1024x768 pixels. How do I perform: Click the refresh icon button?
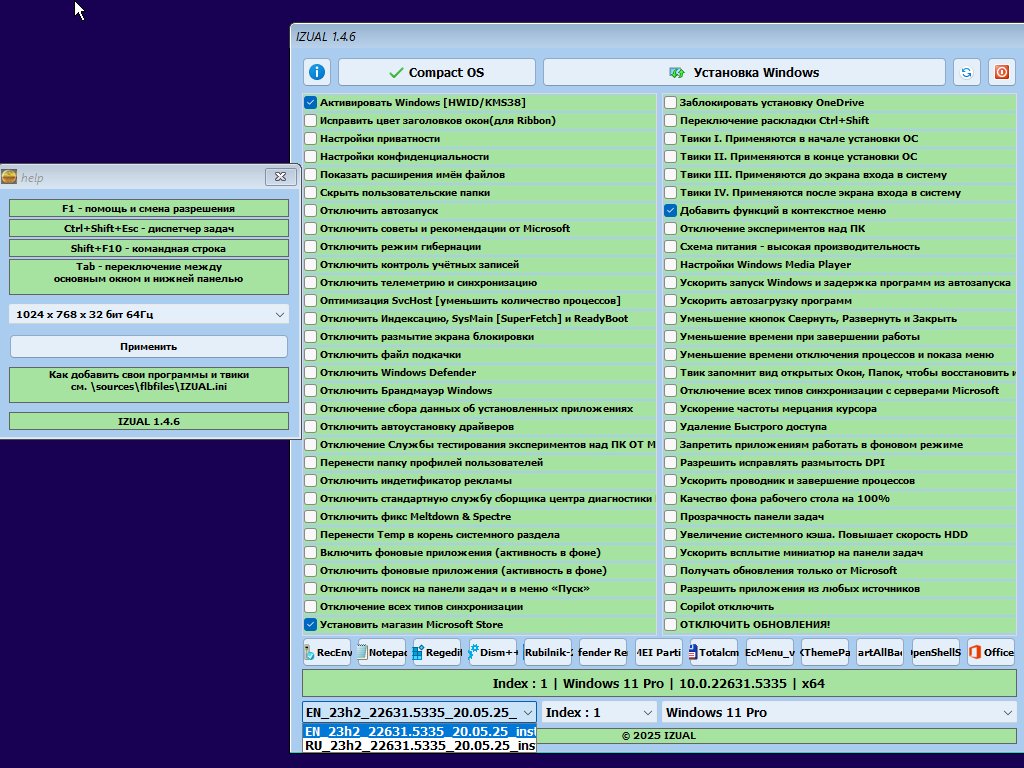point(967,72)
